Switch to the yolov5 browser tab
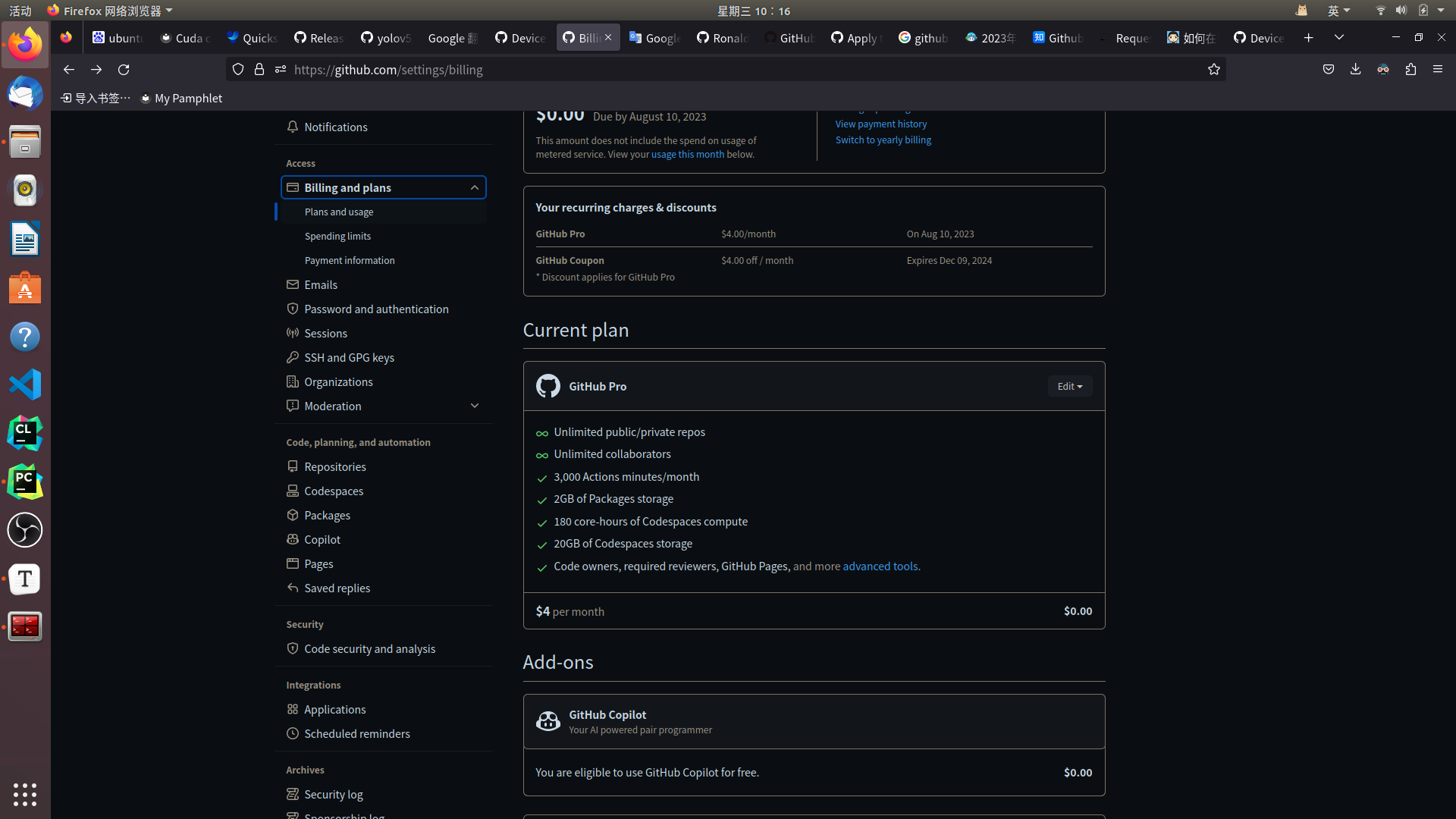Viewport: 1456px width, 819px height. tap(386, 38)
